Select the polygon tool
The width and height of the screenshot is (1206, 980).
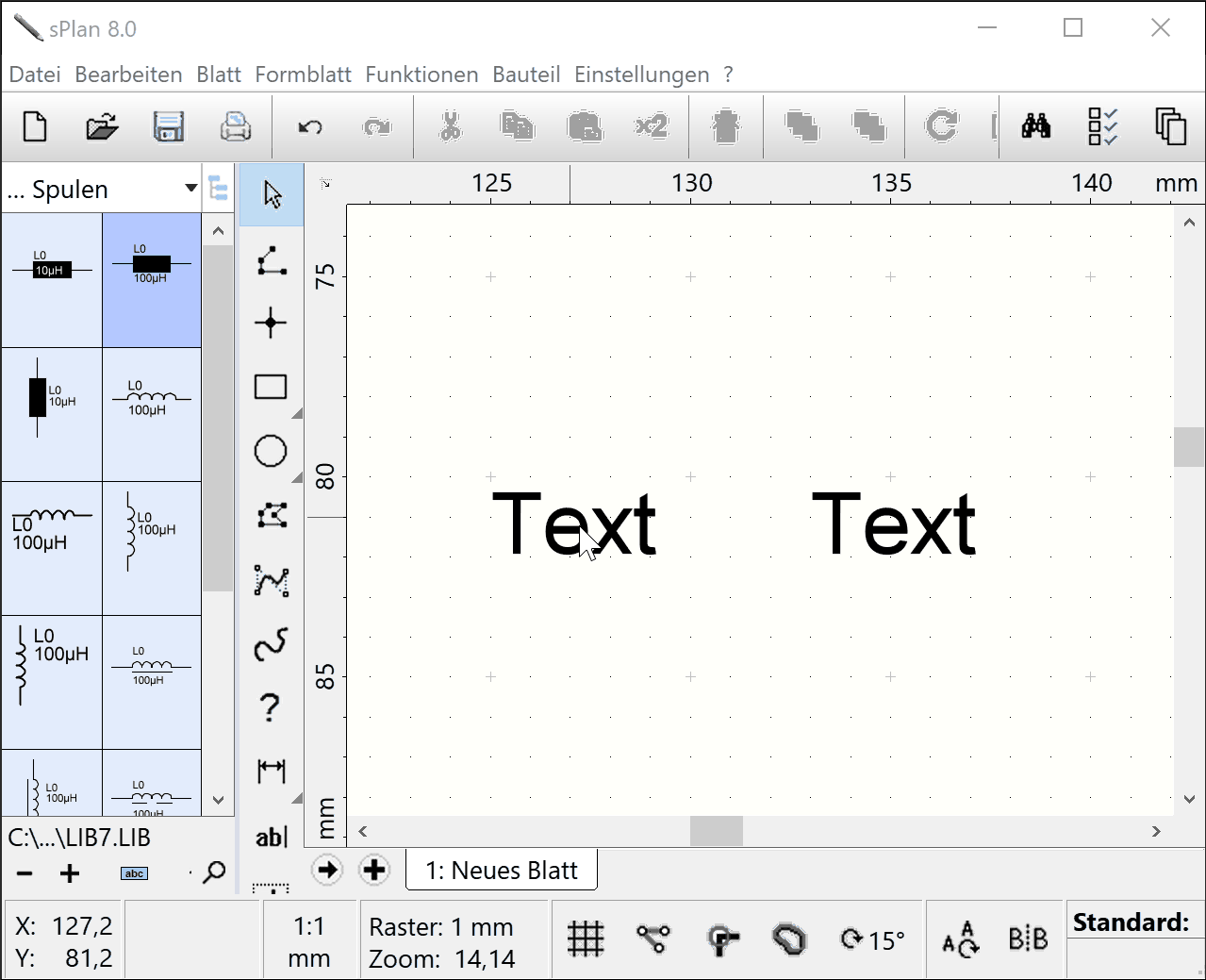[272, 515]
